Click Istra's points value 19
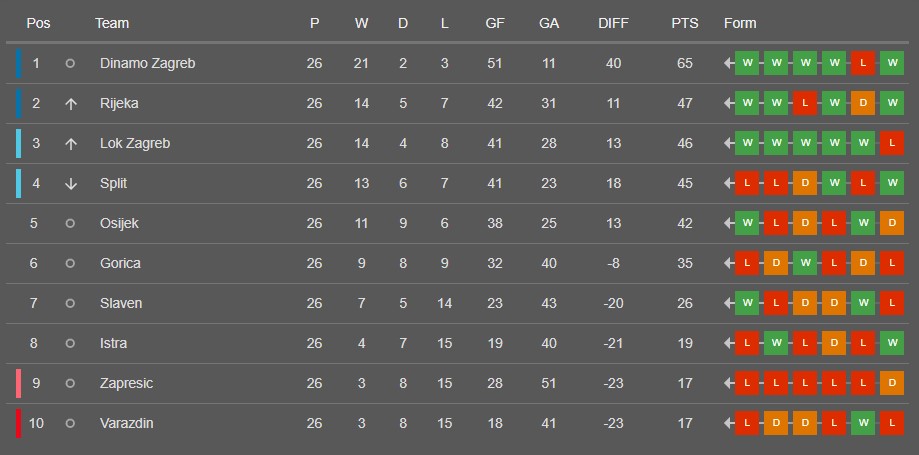The width and height of the screenshot is (919, 455). click(685, 344)
